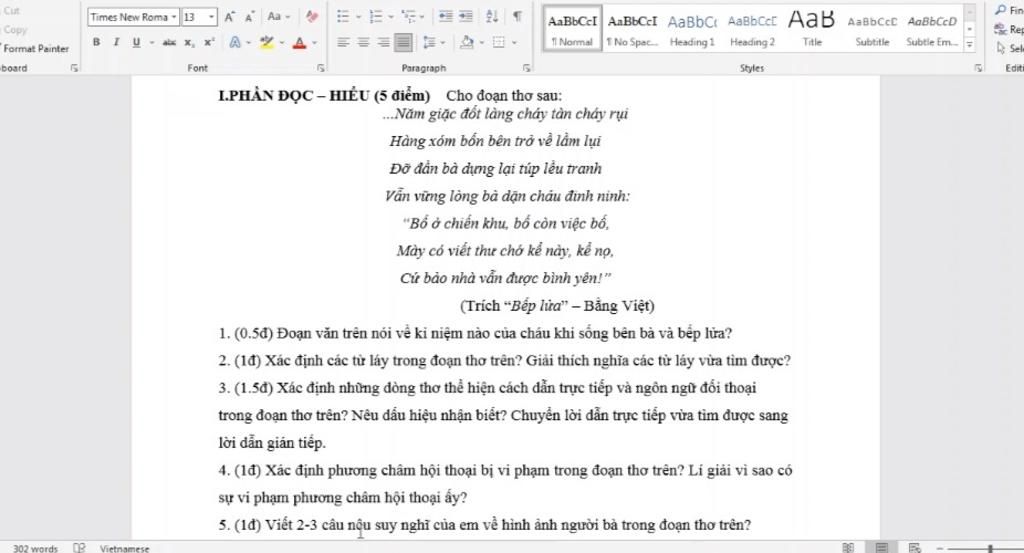Switch to Web Layout view
The width and height of the screenshot is (1024, 553).
tap(915, 548)
